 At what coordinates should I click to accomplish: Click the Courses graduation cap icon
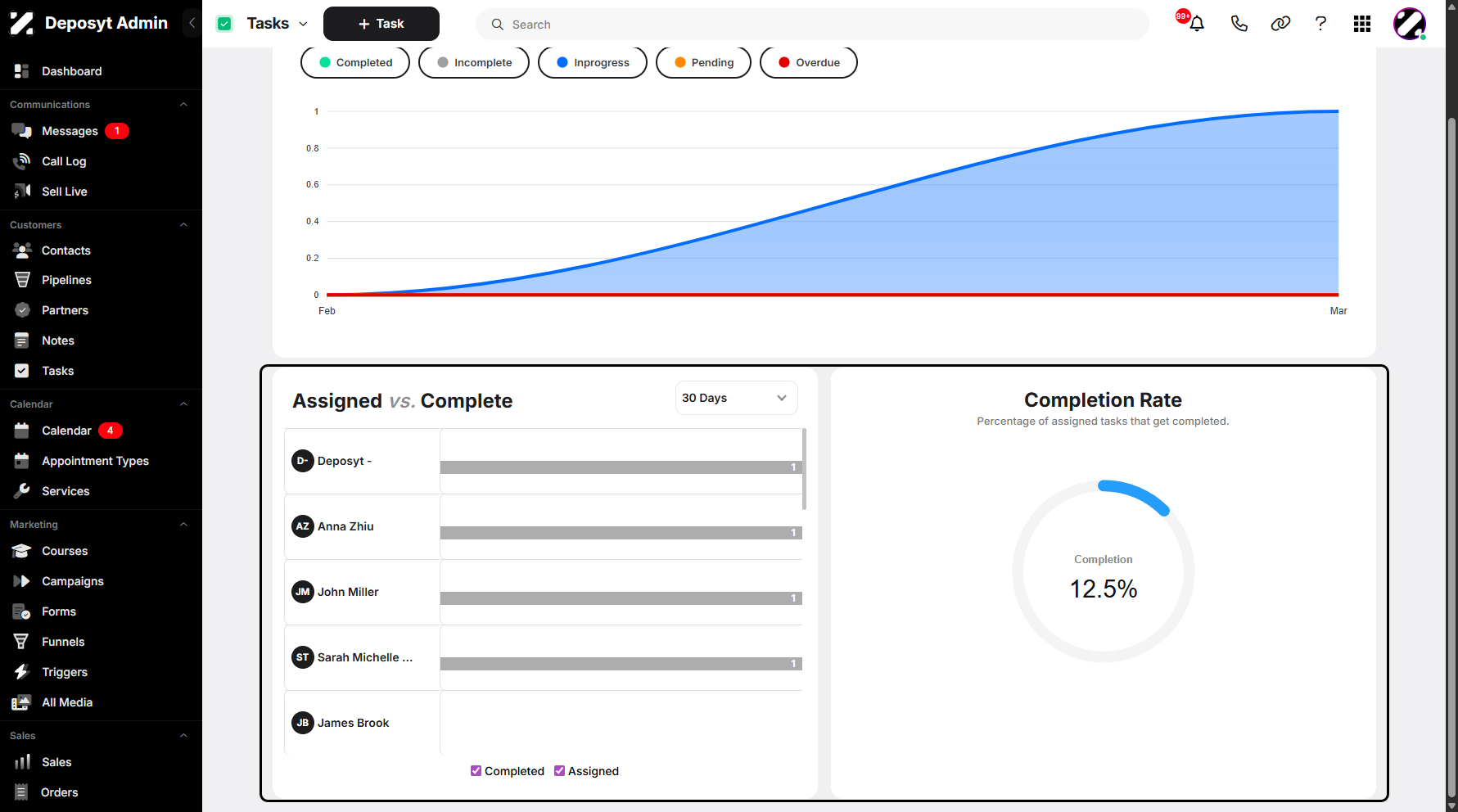[22, 551]
